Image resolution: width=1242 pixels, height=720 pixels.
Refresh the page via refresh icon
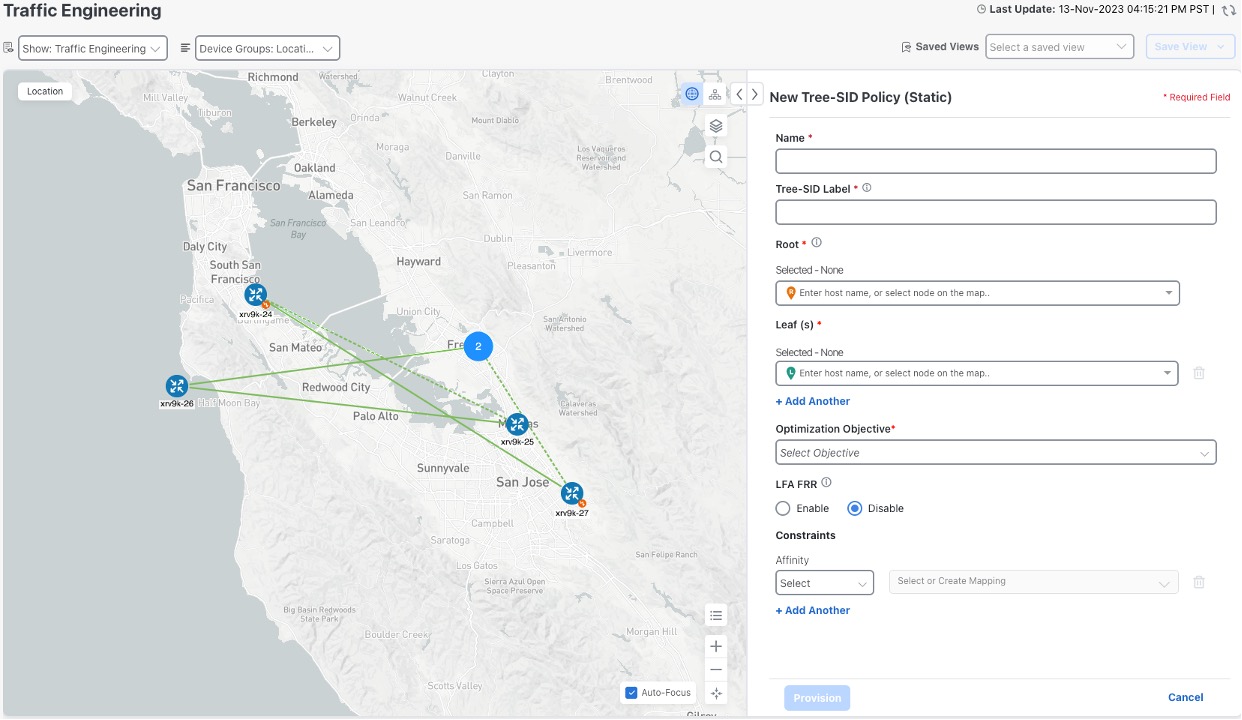[1229, 10]
